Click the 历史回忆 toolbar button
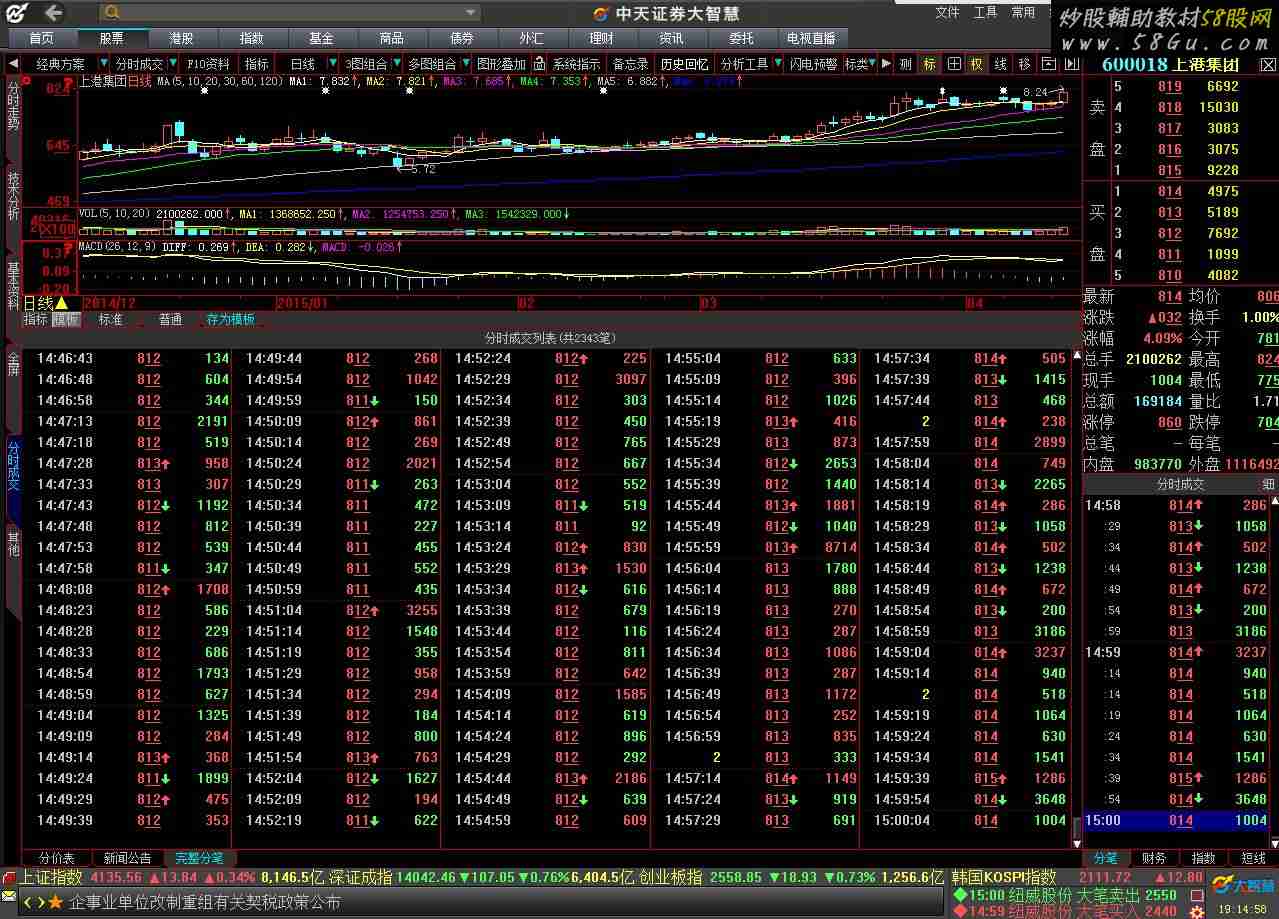 (x=684, y=64)
